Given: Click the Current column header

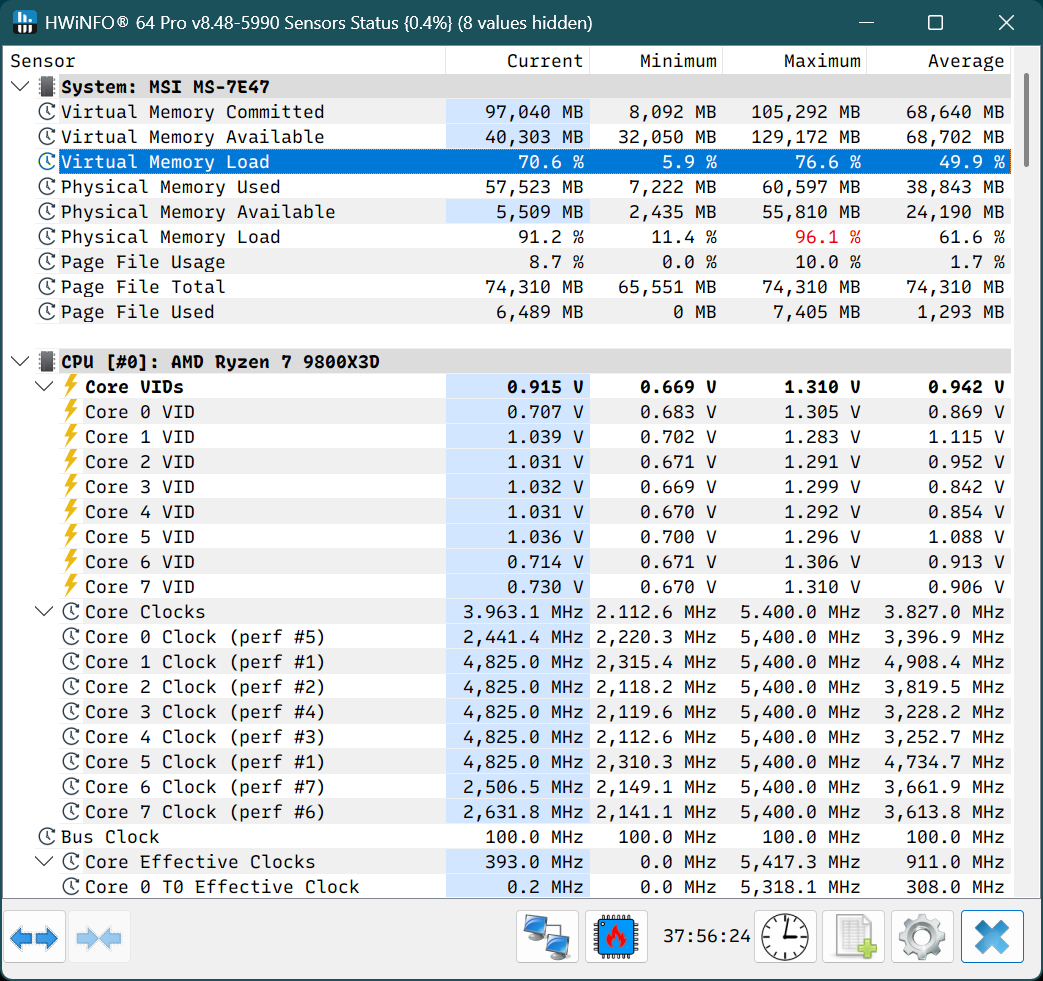Looking at the screenshot, I should (518, 61).
